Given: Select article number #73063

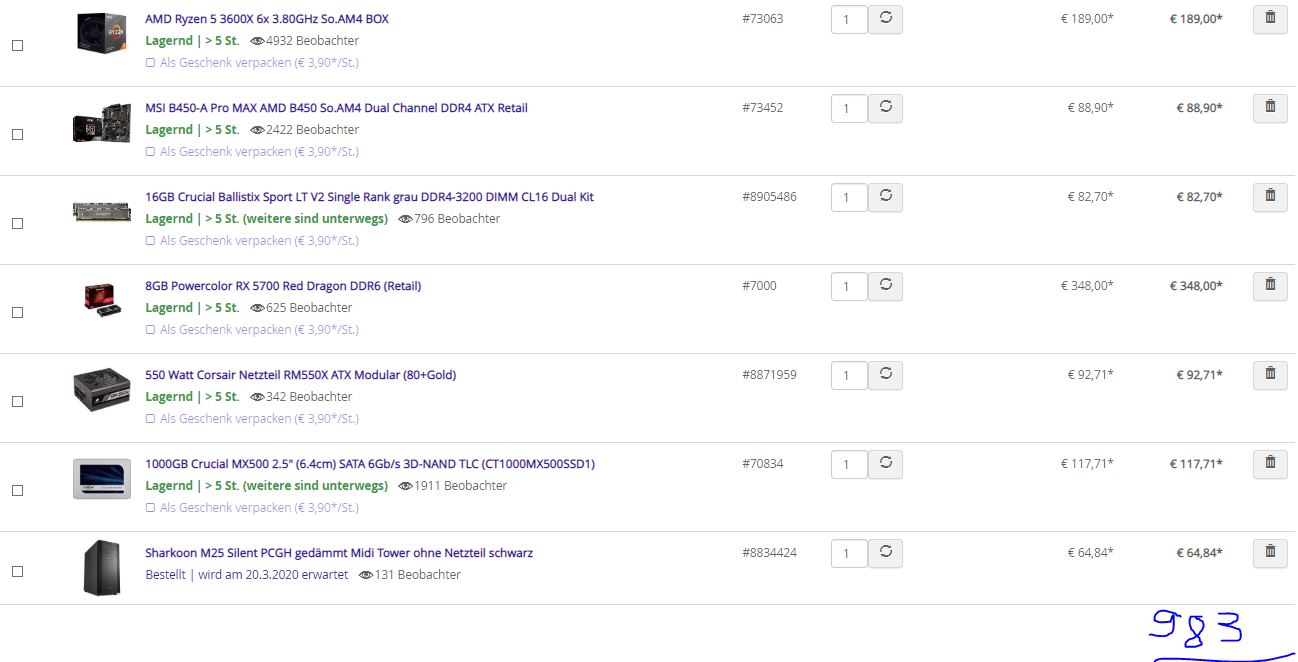Looking at the screenshot, I should click(x=763, y=19).
